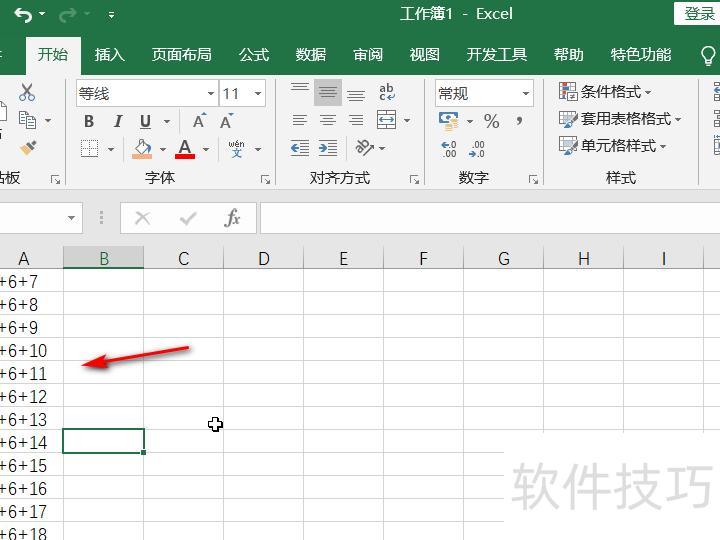Click the 登录 sign-in button
This screenshot has width=720, height=540.
point(698,13)
